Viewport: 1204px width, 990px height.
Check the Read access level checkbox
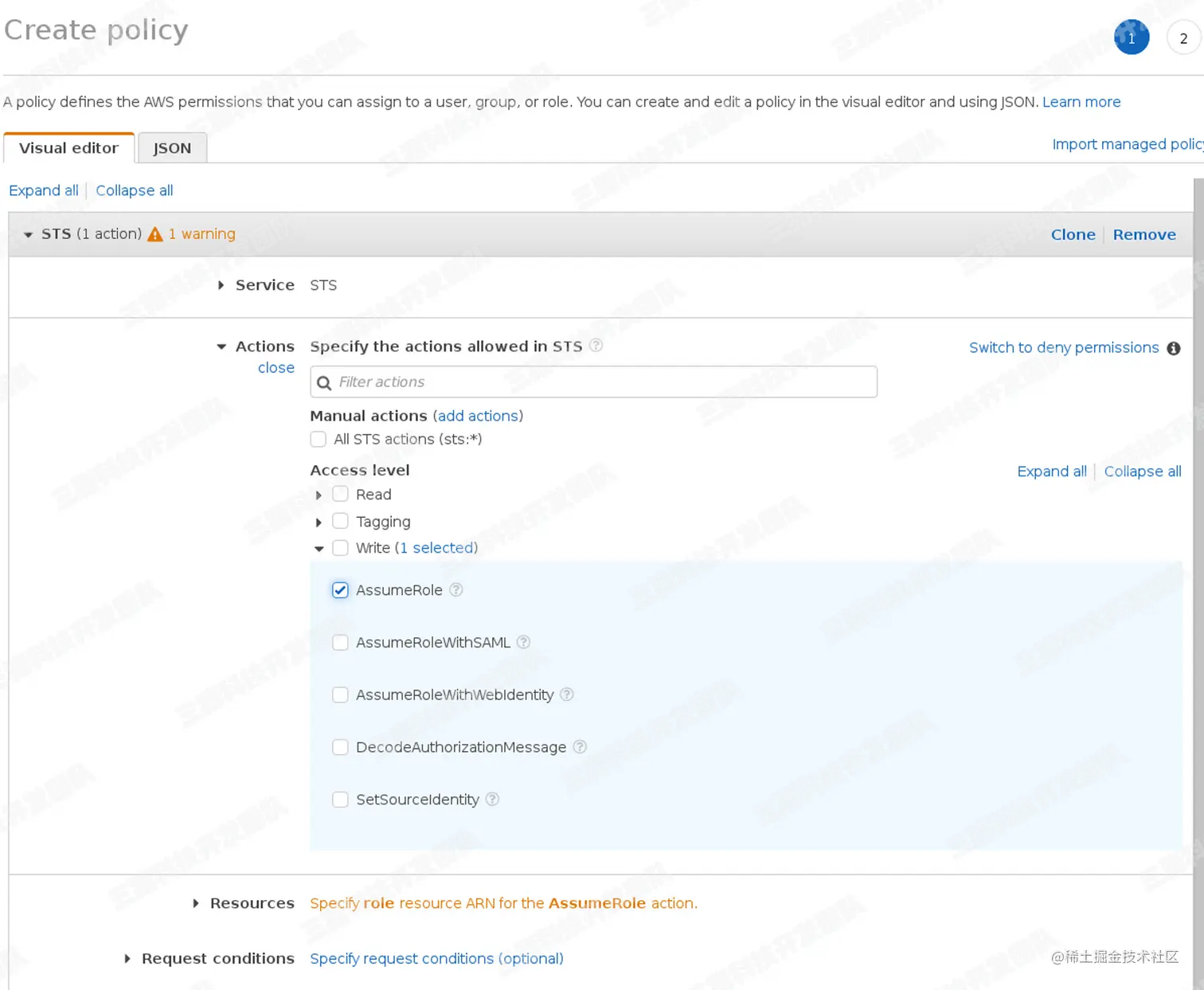(x=340, y=495)
